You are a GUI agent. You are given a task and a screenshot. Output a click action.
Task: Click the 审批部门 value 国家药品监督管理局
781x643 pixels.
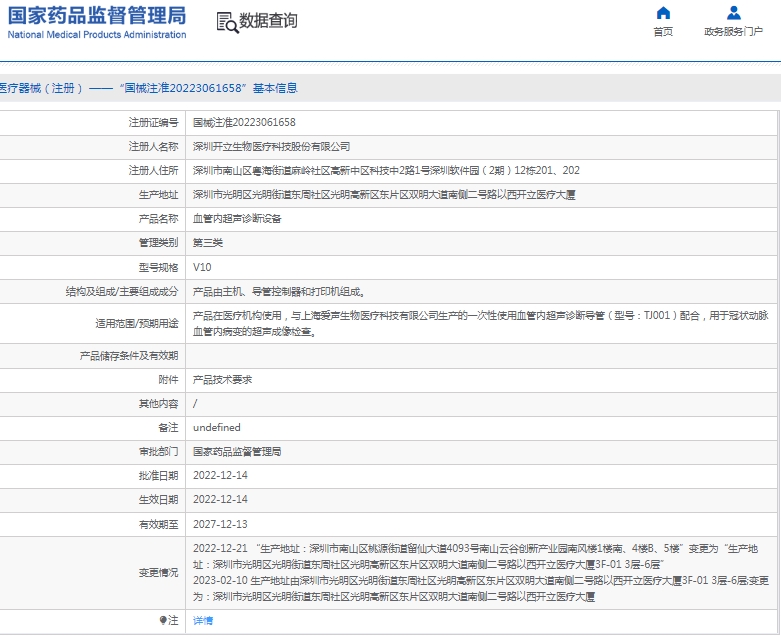tap(237, 451)
